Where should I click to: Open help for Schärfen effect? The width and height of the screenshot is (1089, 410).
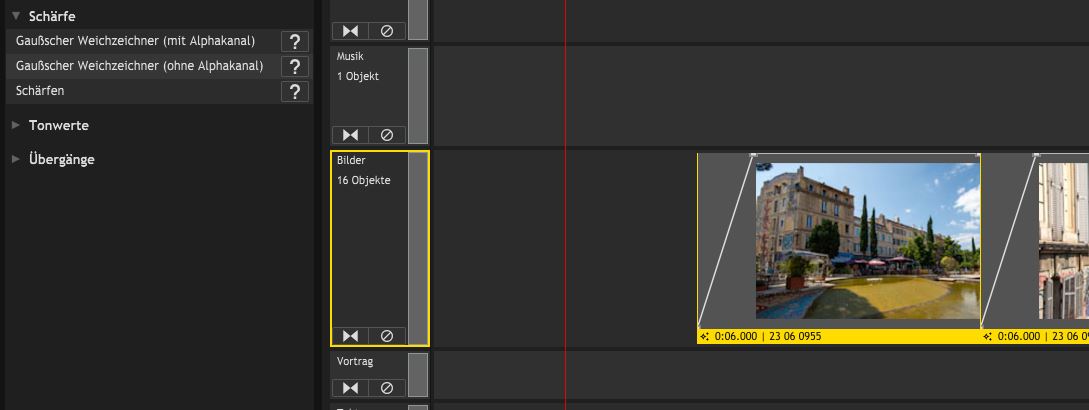[x=295, y=92]
